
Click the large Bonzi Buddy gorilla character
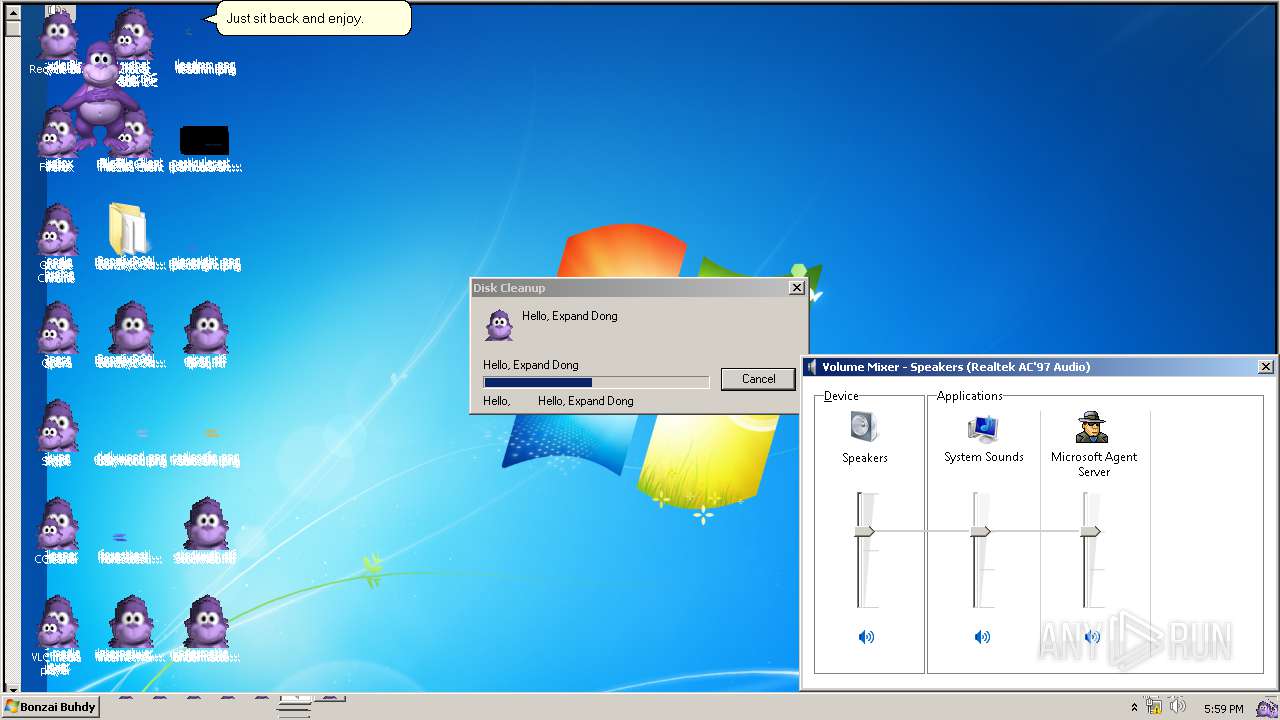pyautogui.click(x=99, y=95)
